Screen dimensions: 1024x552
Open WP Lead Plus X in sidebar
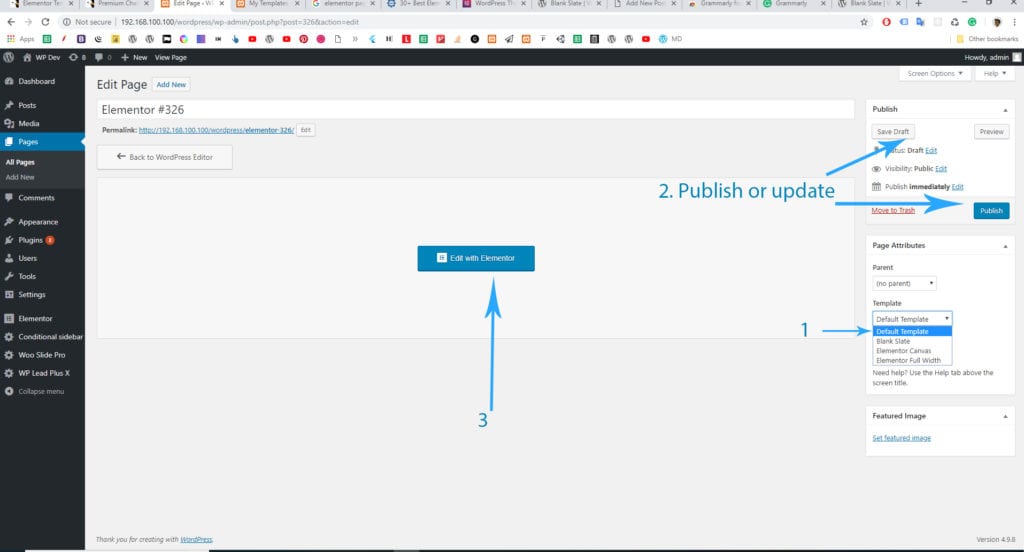click(42, 374)
